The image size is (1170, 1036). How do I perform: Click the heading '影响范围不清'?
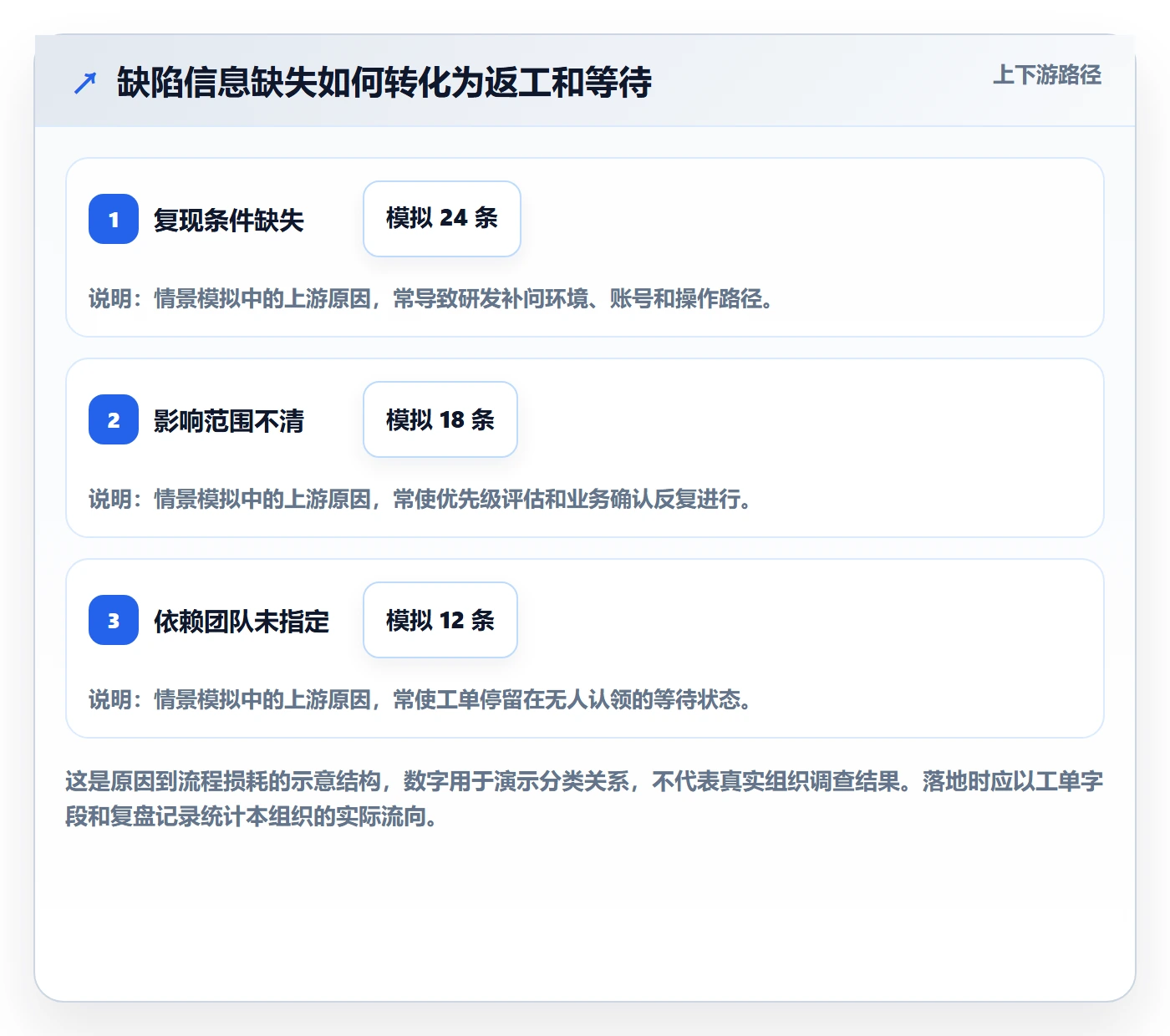(229, 420)
